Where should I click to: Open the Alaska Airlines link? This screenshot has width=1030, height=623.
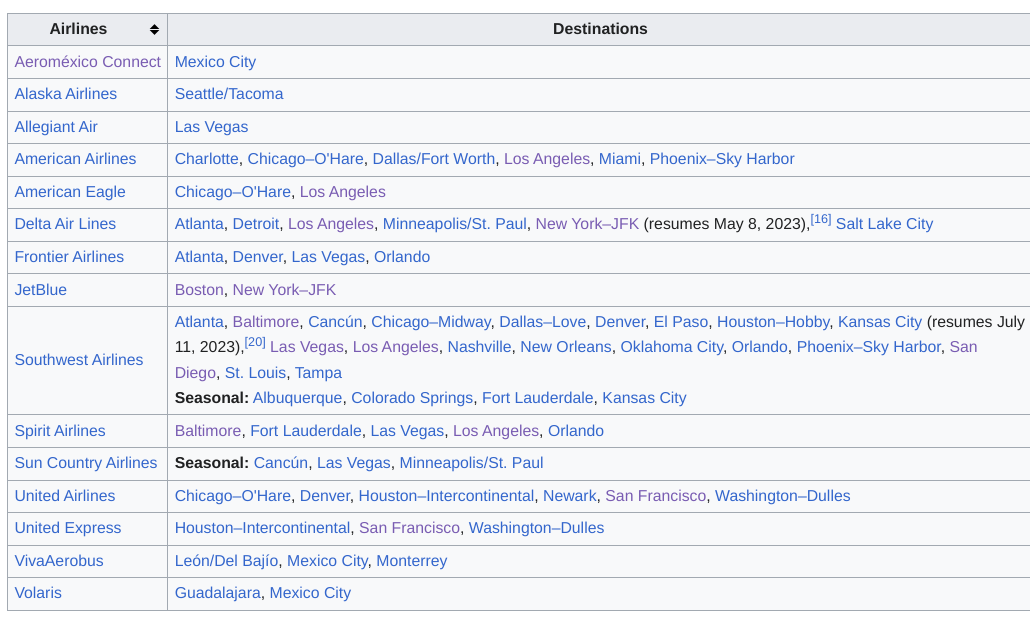point(66,94)
